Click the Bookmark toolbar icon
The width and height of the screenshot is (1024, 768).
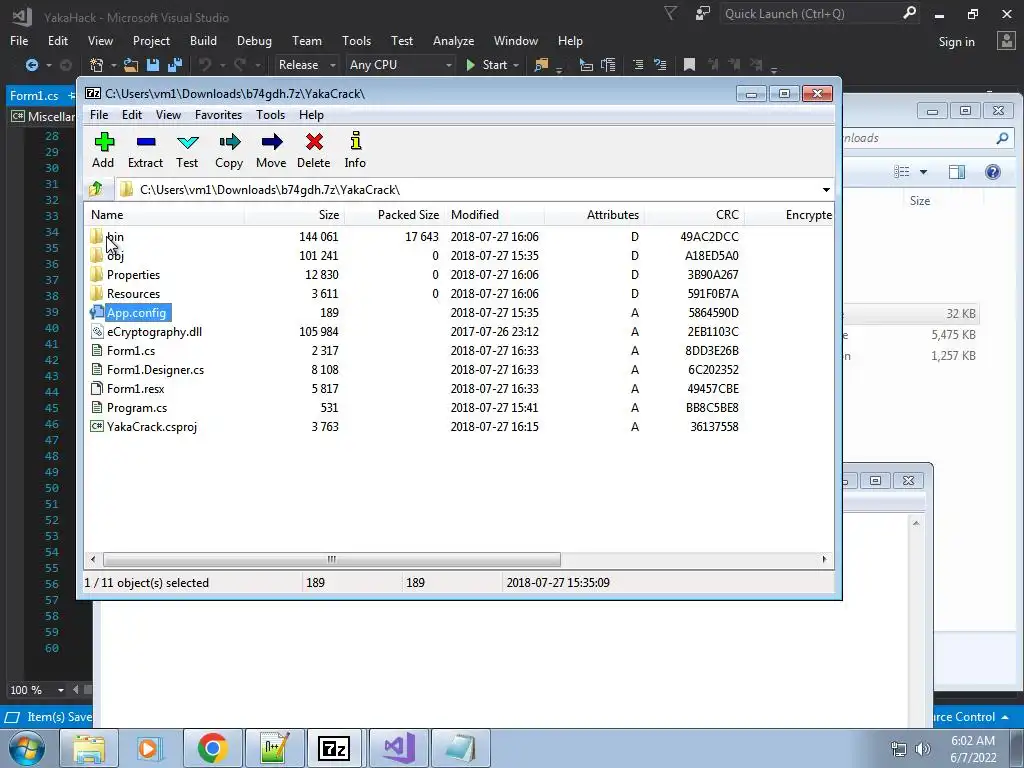coord(689,65)
